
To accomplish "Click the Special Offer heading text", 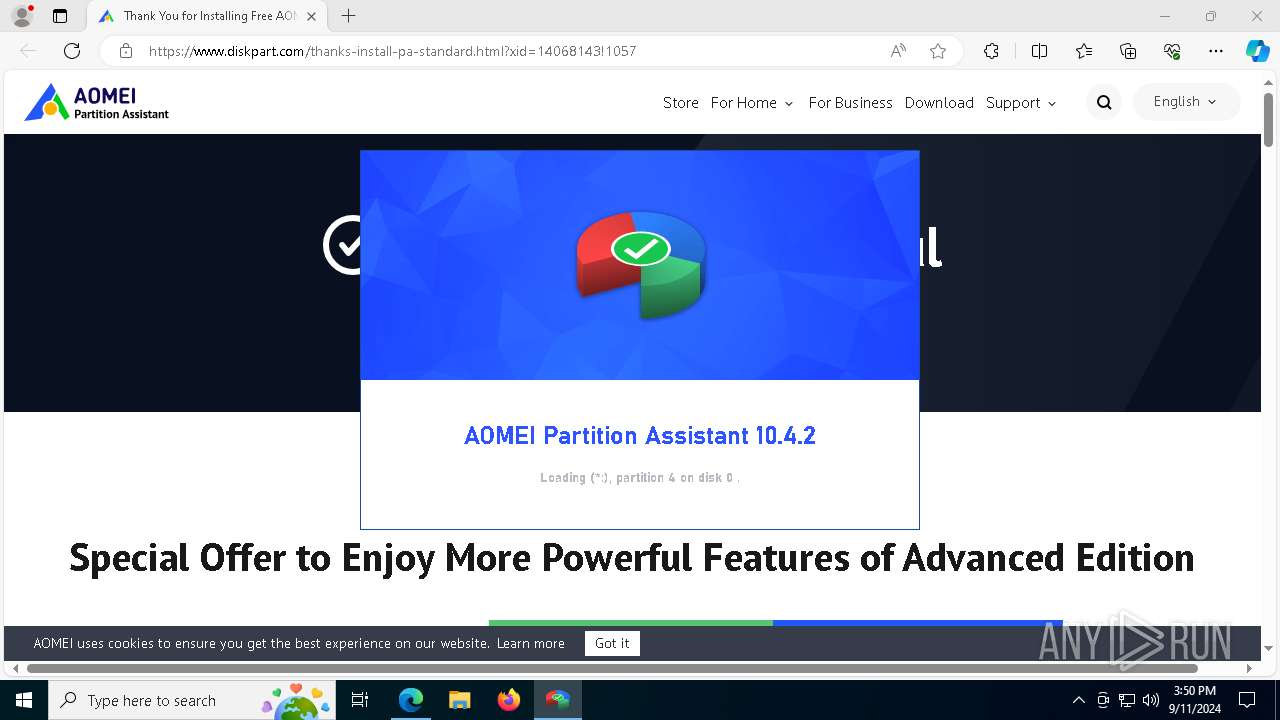I will click(x=632, y=557).
